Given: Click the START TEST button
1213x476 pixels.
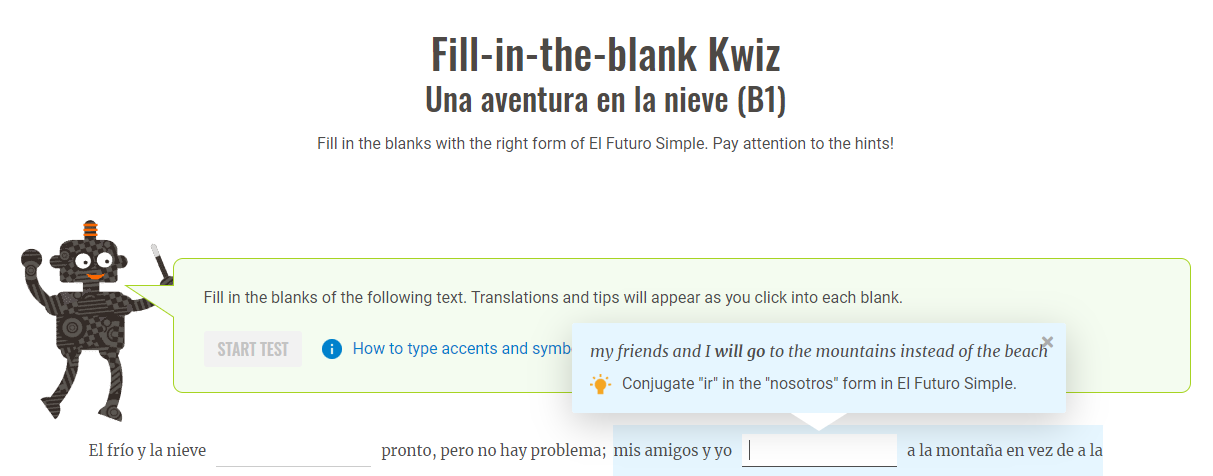Looking at the screenshot, I should pyautogui.click(x=253, y=349).
